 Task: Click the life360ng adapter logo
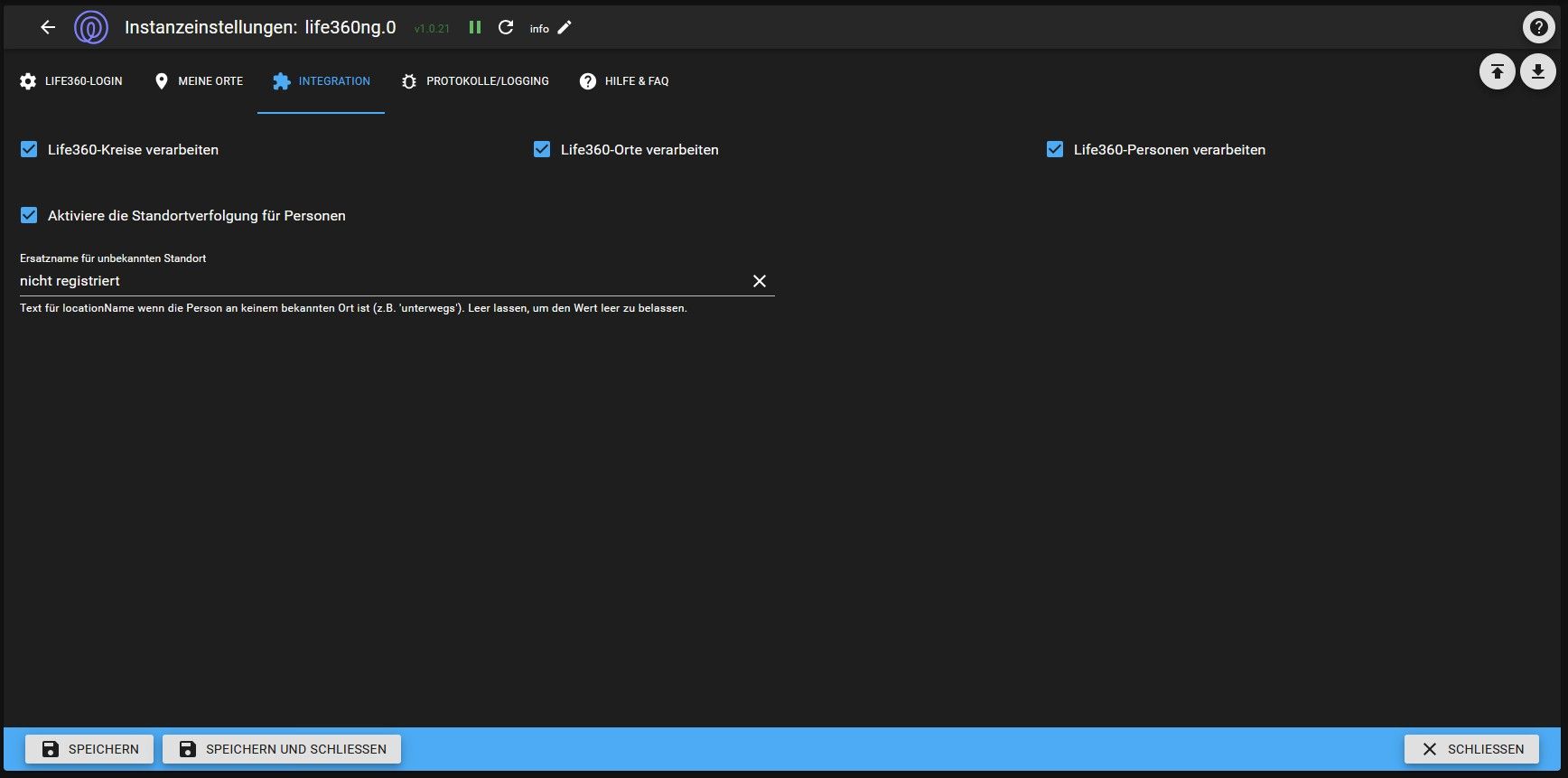point(91,27)
